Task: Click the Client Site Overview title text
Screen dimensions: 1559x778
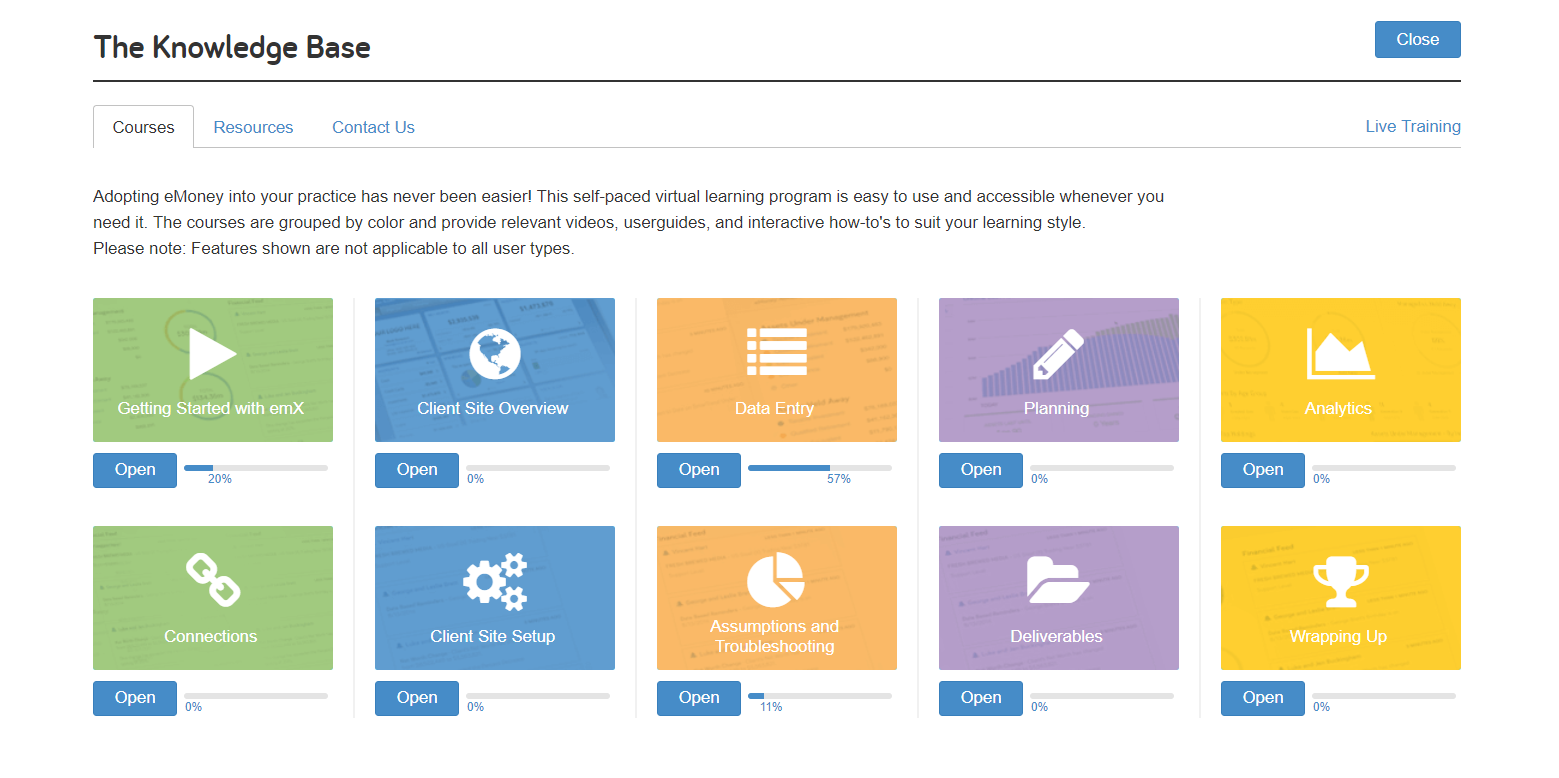Action: 493,408
